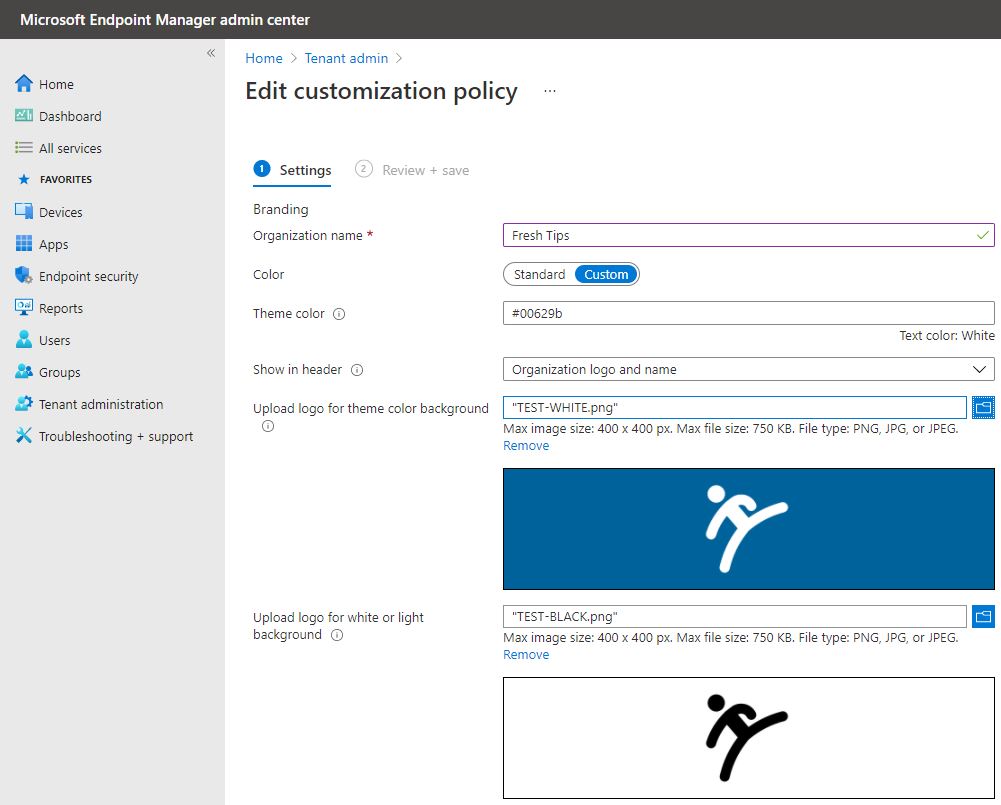Browse file for TEST-BLACK.png logo
Screen dimensions: 1001x805
(983, 617)
